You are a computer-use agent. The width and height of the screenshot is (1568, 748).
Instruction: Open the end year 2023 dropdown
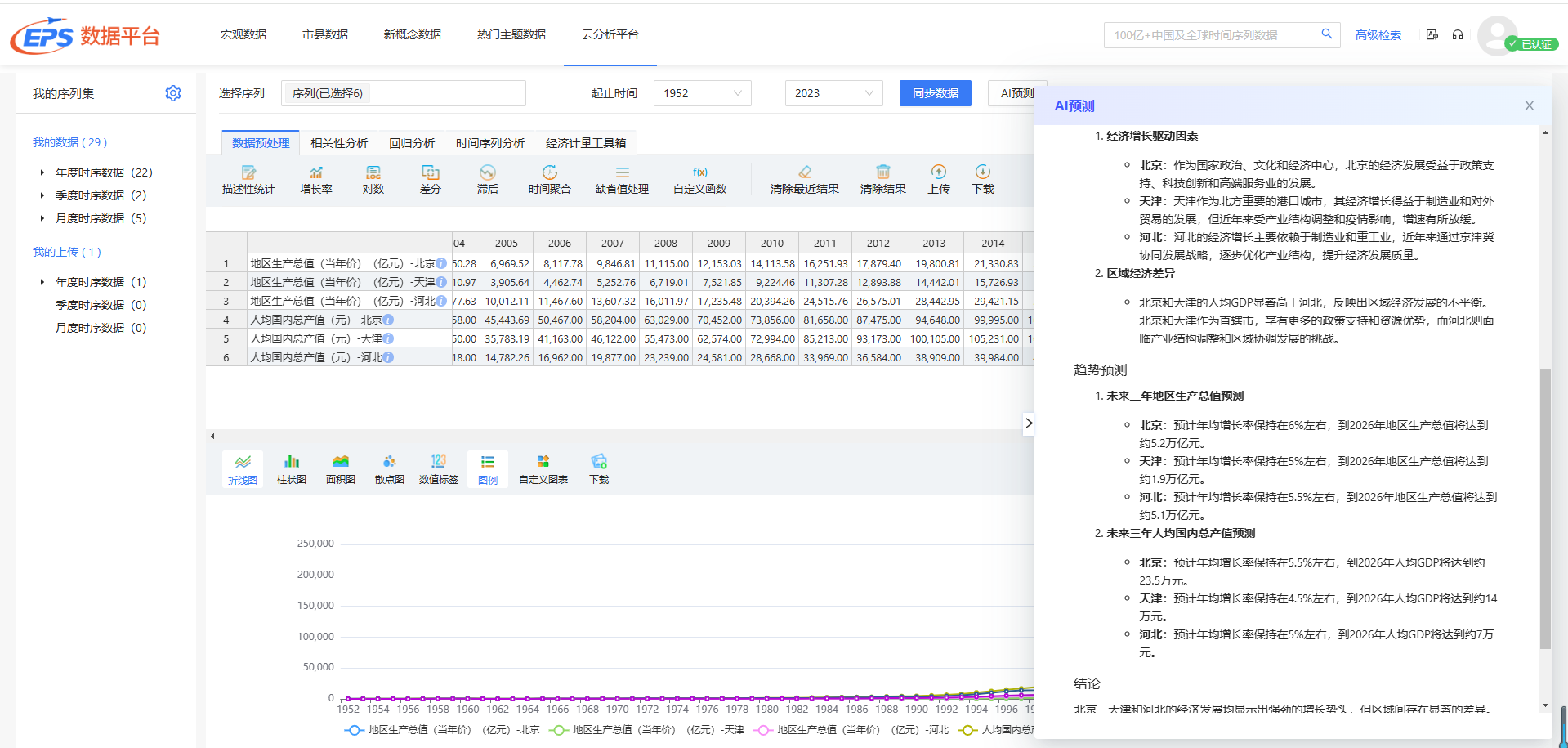pyautogui.click(x=834, y=93)
